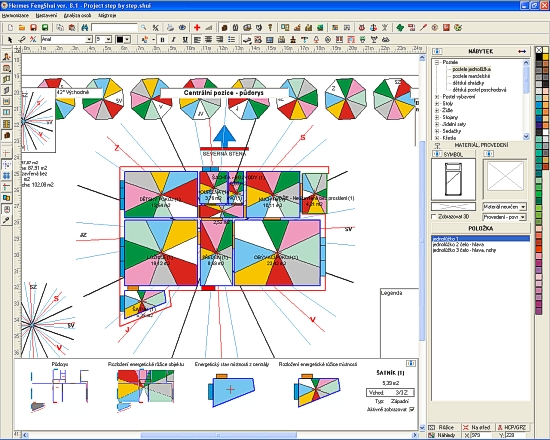Open the Nastavení menu

point(46,16)
